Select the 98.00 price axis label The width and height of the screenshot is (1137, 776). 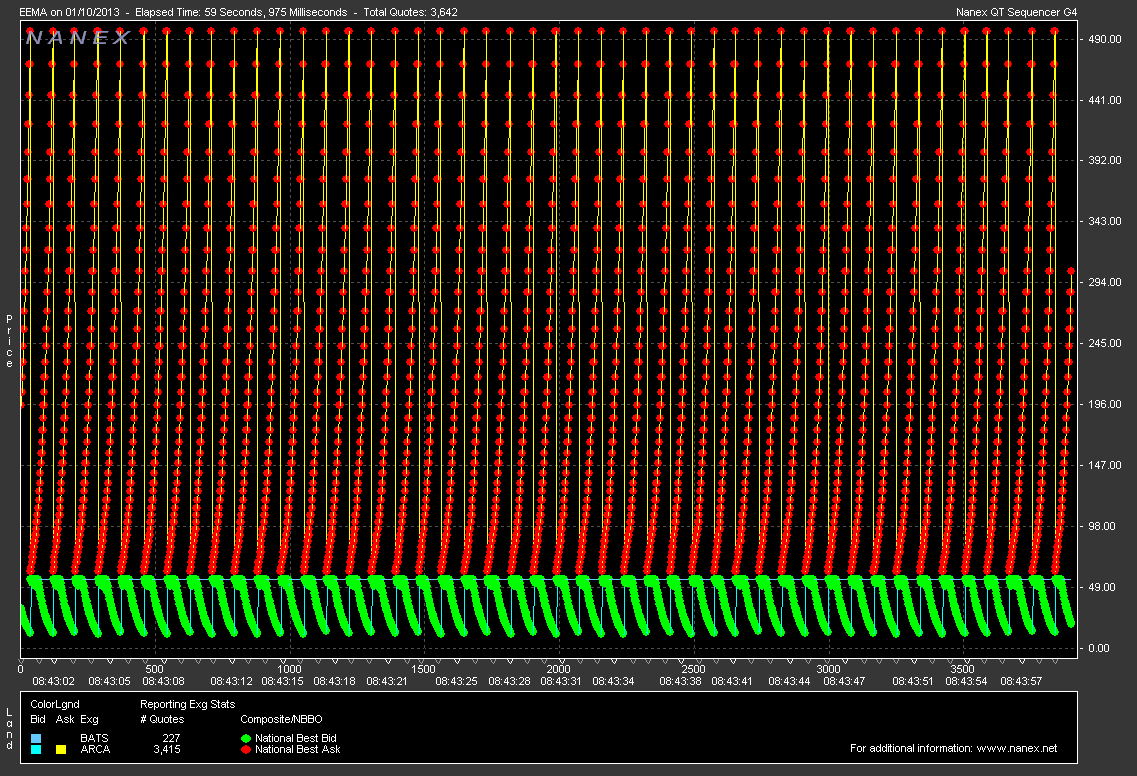point(1101,526)
